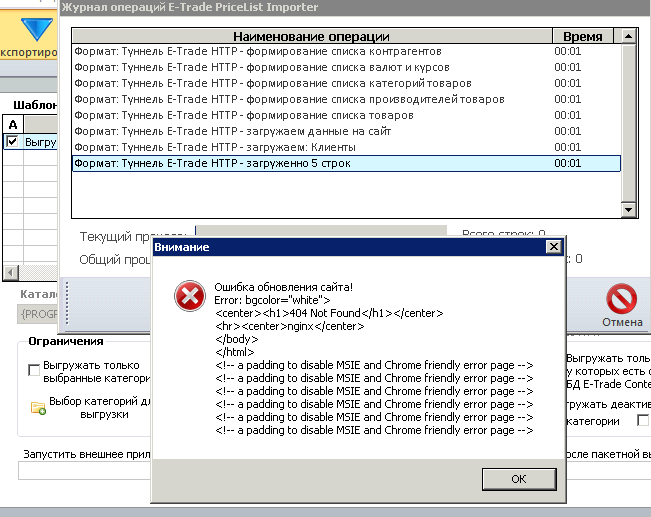Image resolution: width=651 pixels, height=517 pixels.
Task: Select row формирование списка производителей товаров
Action: click(x=346, y=99)
